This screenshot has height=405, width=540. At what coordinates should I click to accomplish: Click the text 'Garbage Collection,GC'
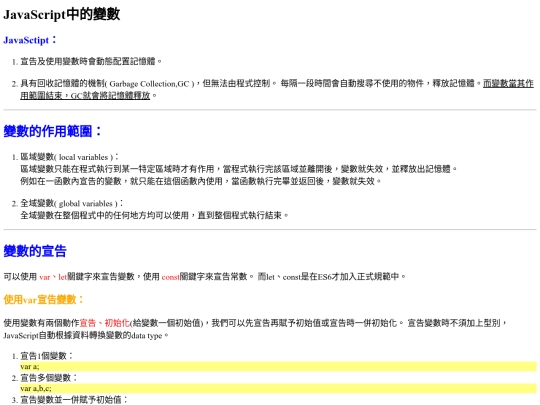click(149, 84)
